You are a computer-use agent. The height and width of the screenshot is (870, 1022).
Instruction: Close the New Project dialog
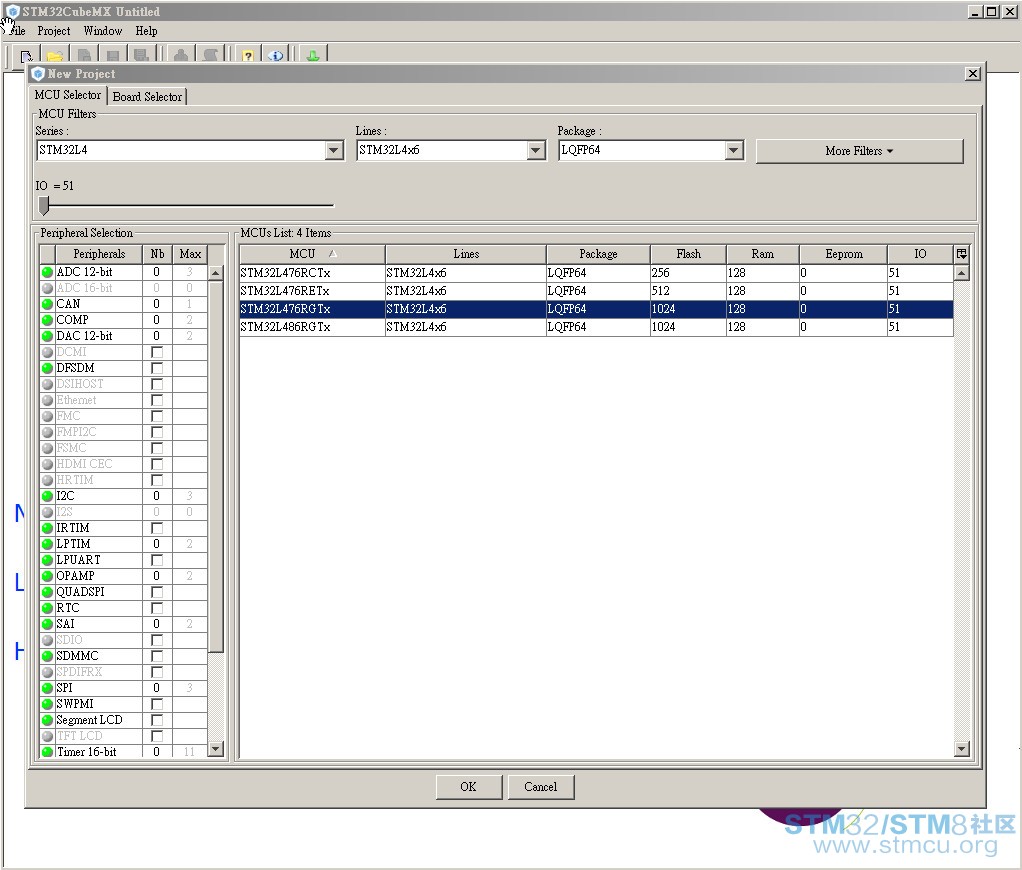click(972, 74)
